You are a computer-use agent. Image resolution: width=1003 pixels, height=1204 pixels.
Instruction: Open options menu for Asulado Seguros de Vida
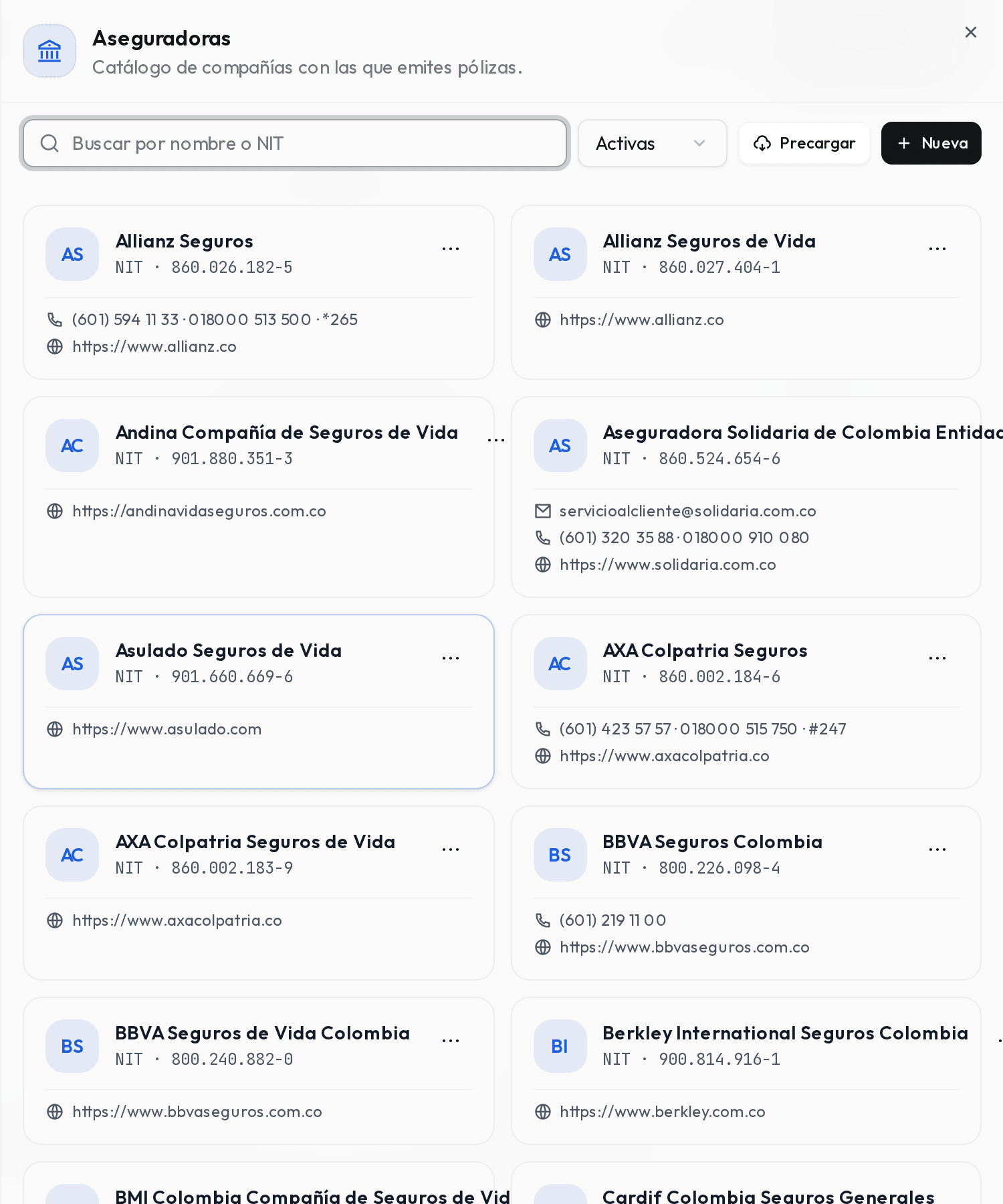tap(451, 658)
